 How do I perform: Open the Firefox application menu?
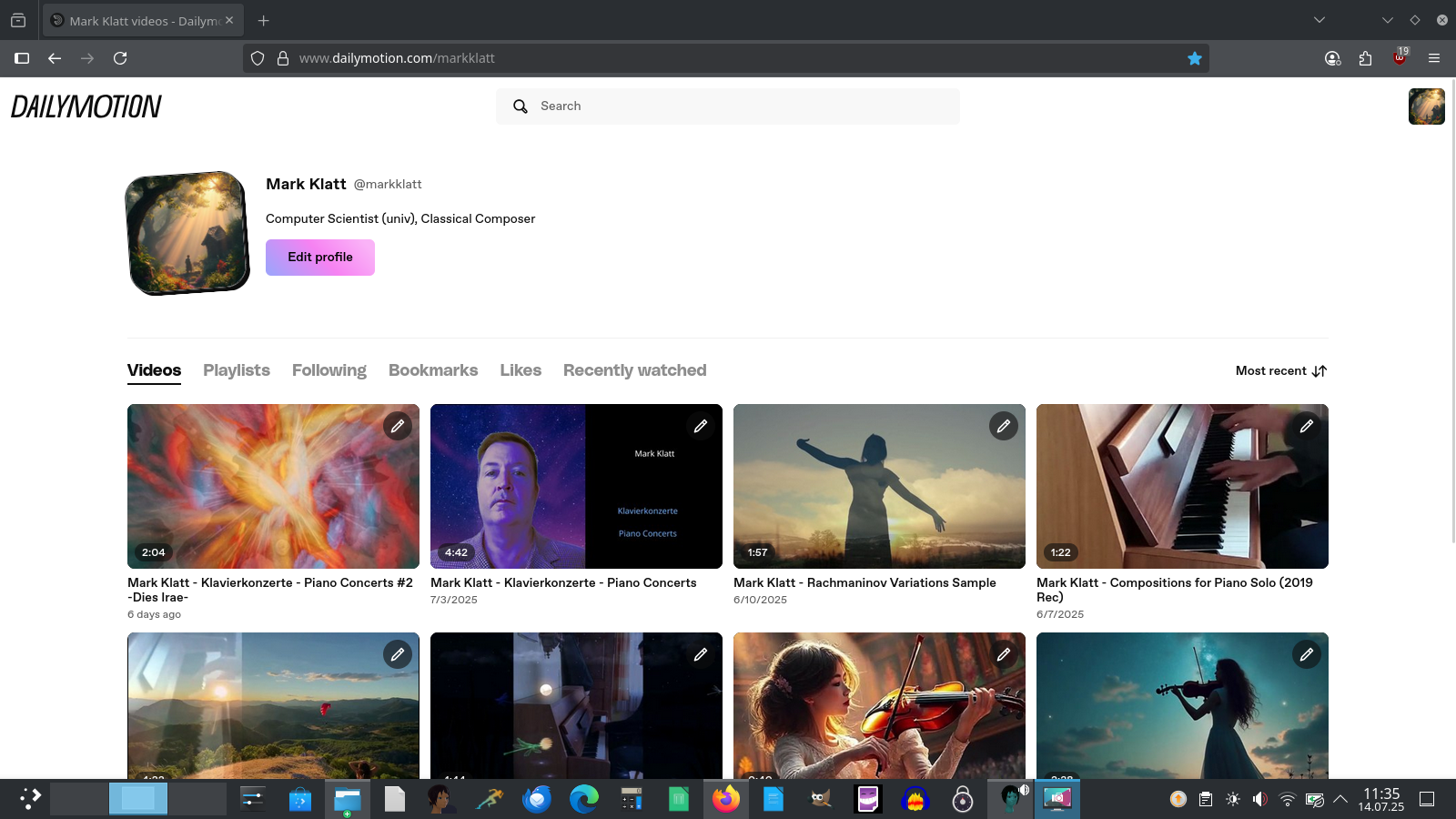(x=1434, y=58)
